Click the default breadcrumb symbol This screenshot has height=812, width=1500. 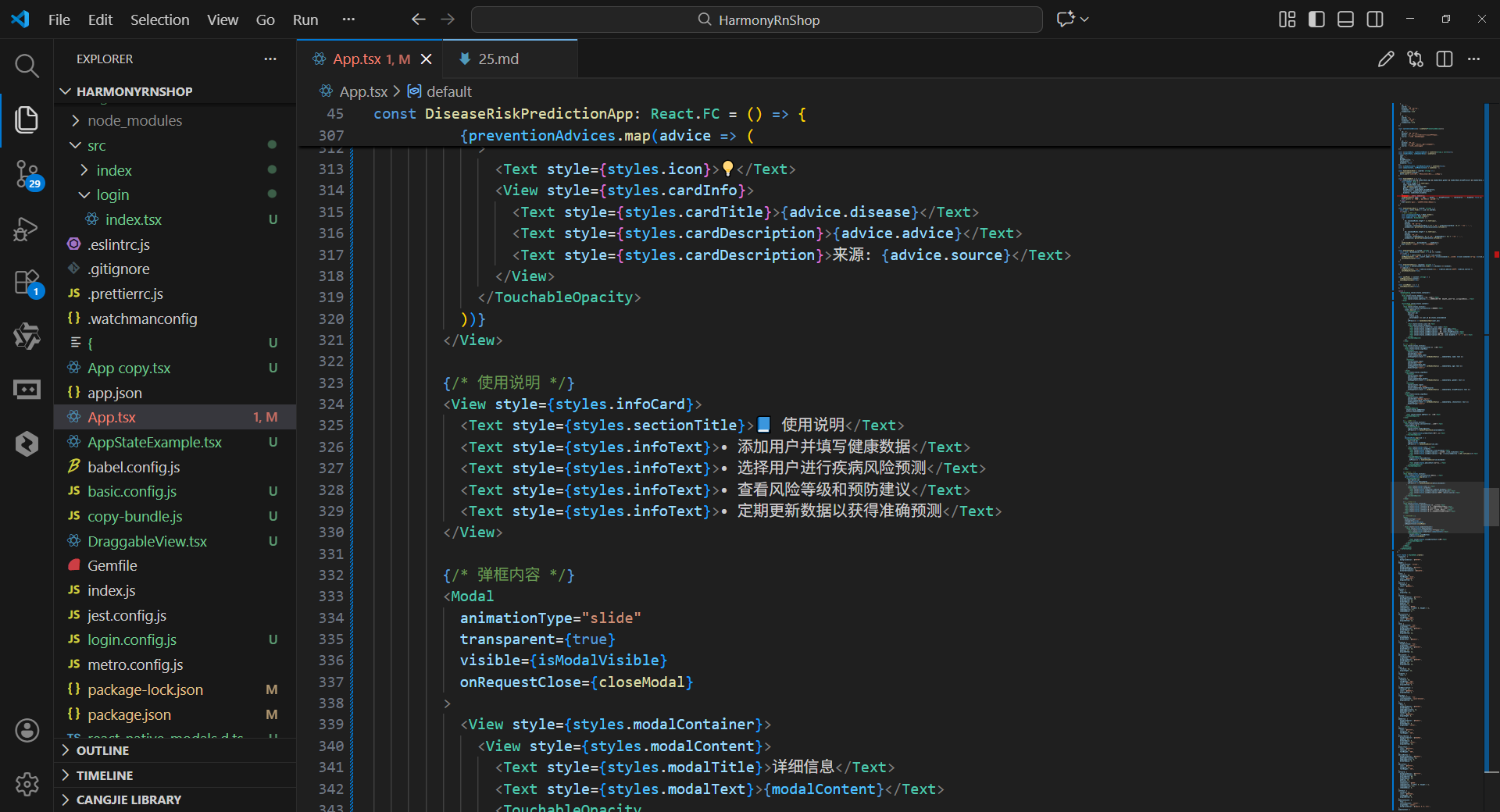448,91
